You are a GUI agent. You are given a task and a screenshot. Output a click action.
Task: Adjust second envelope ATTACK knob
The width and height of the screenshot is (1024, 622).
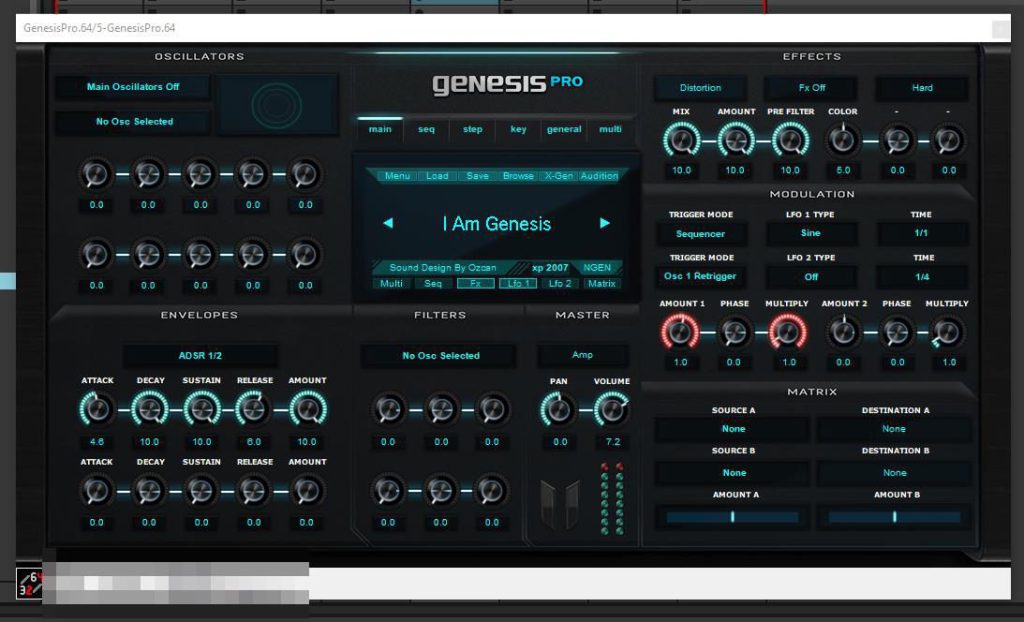coord(97,491)
